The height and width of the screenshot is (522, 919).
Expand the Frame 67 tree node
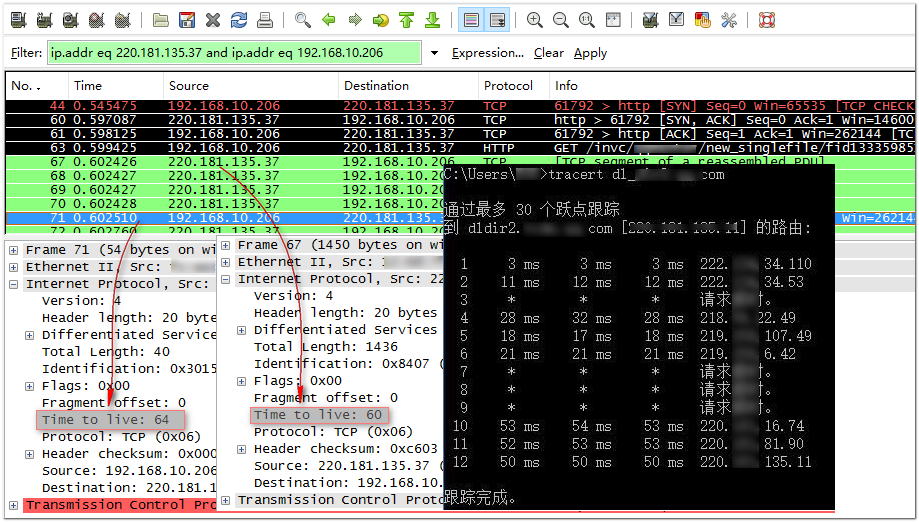point(226,245)
